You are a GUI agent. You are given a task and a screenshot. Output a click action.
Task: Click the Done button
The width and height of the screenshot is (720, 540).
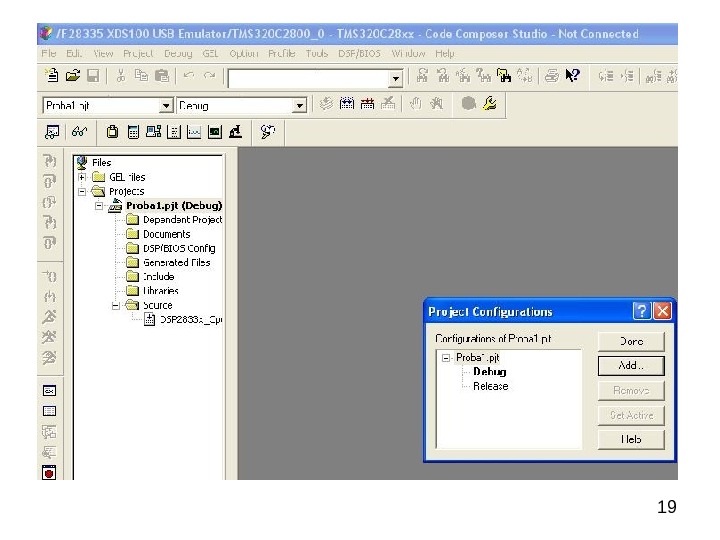(631, 342)
